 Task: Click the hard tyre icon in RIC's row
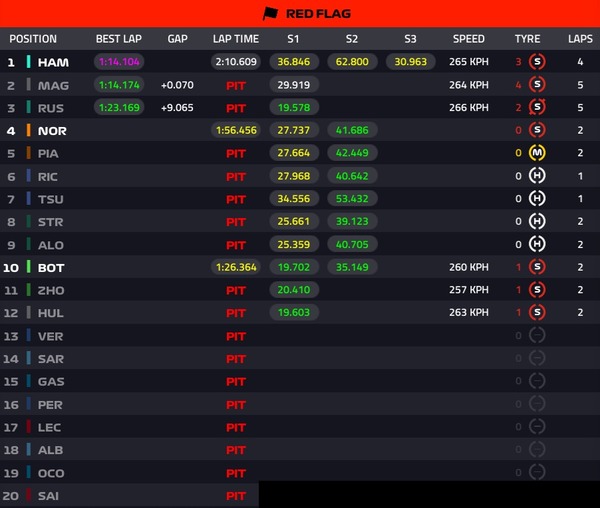click(537, 176)
